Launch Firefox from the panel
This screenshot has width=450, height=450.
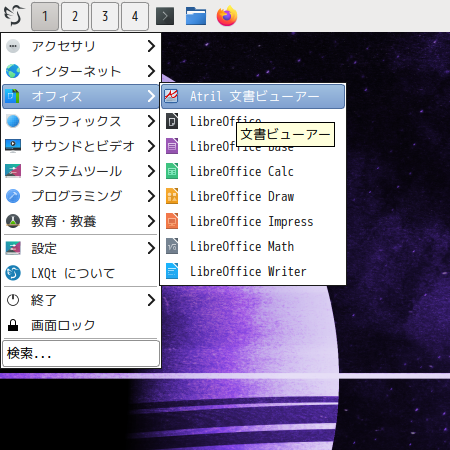pyautogui.click(x=227, y=16)
